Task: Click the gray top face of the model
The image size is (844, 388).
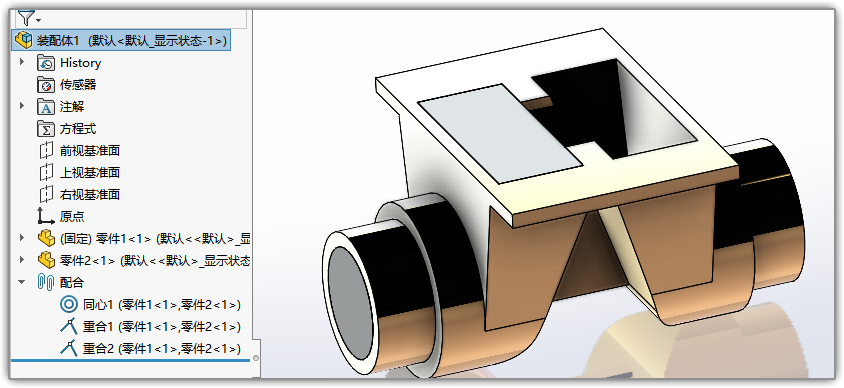Action: coord(501,132)
